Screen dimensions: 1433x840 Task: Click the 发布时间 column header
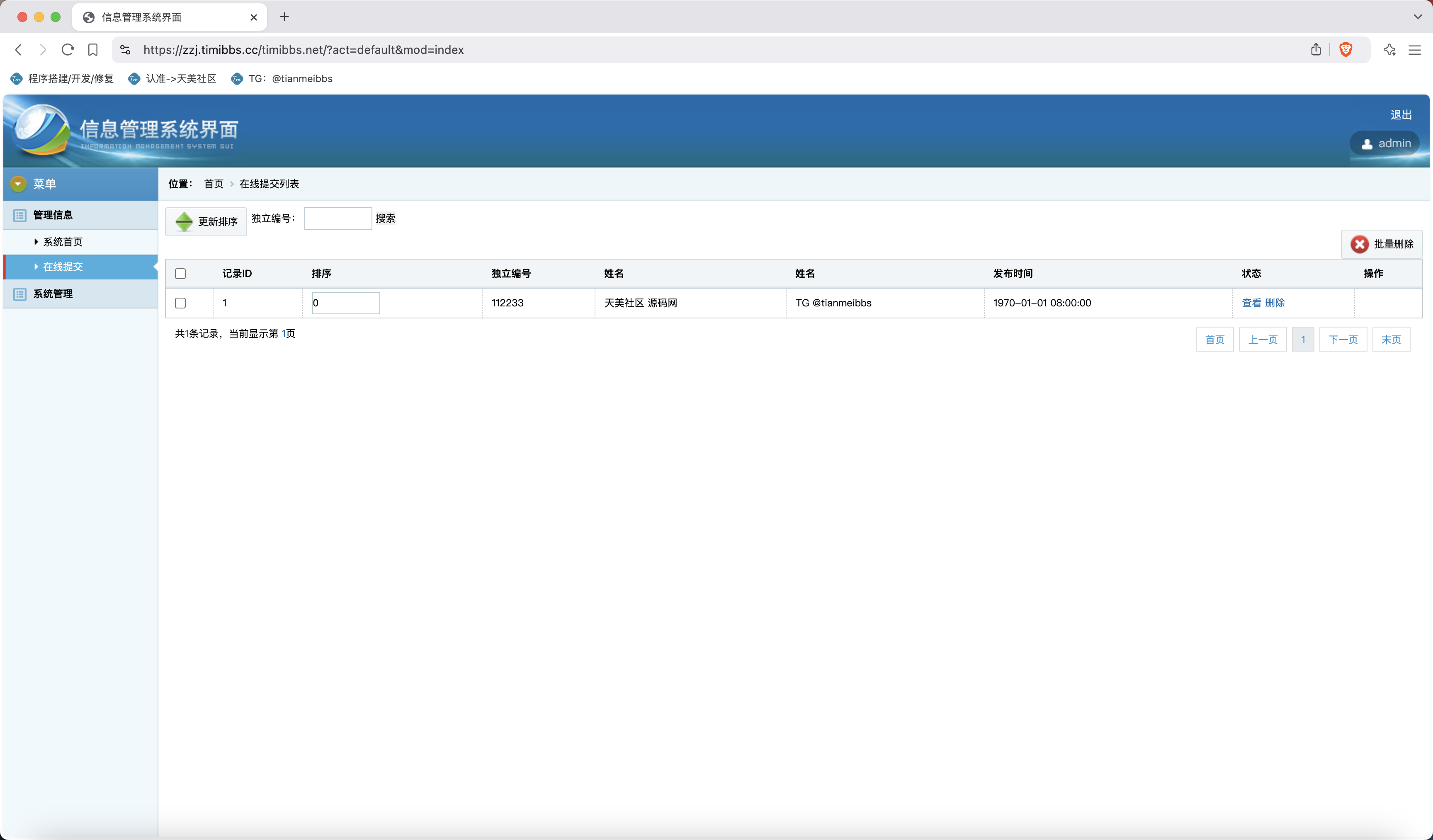coord(1013,274)
